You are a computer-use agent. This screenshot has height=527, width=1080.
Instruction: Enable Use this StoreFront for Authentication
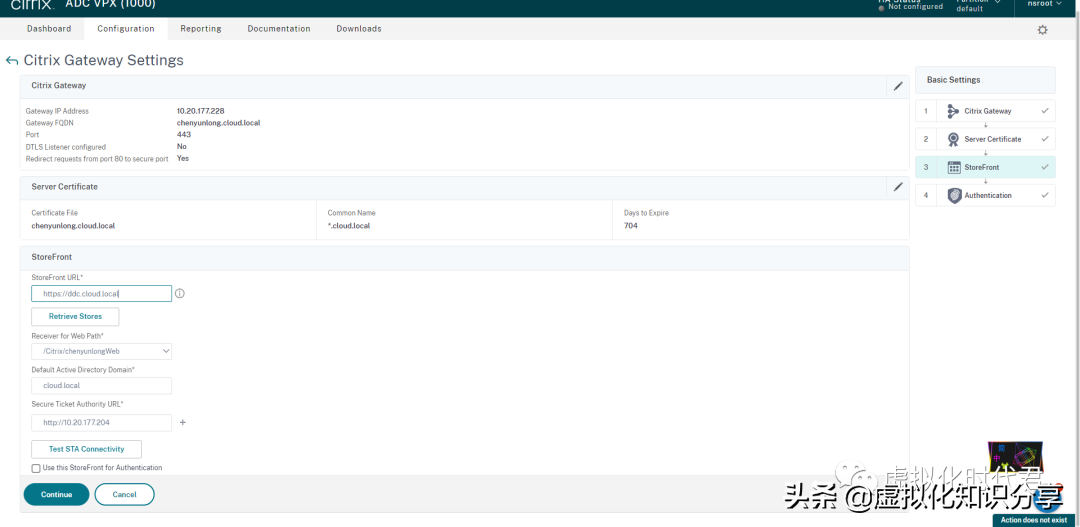click(x=36, y=468)
